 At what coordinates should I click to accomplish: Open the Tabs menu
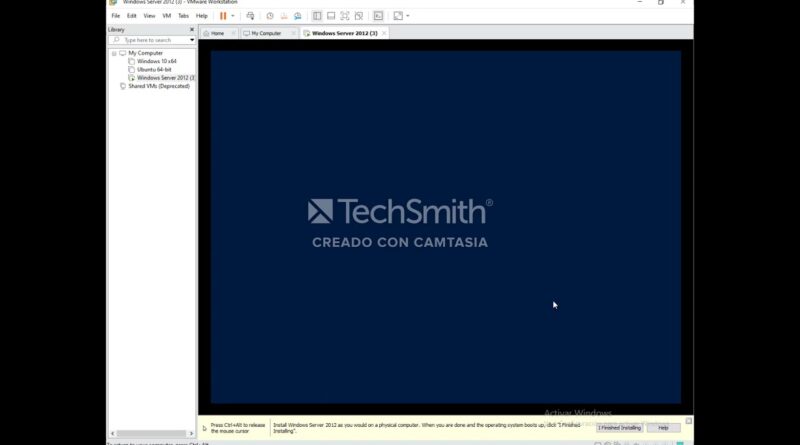[x=183, y=16]
